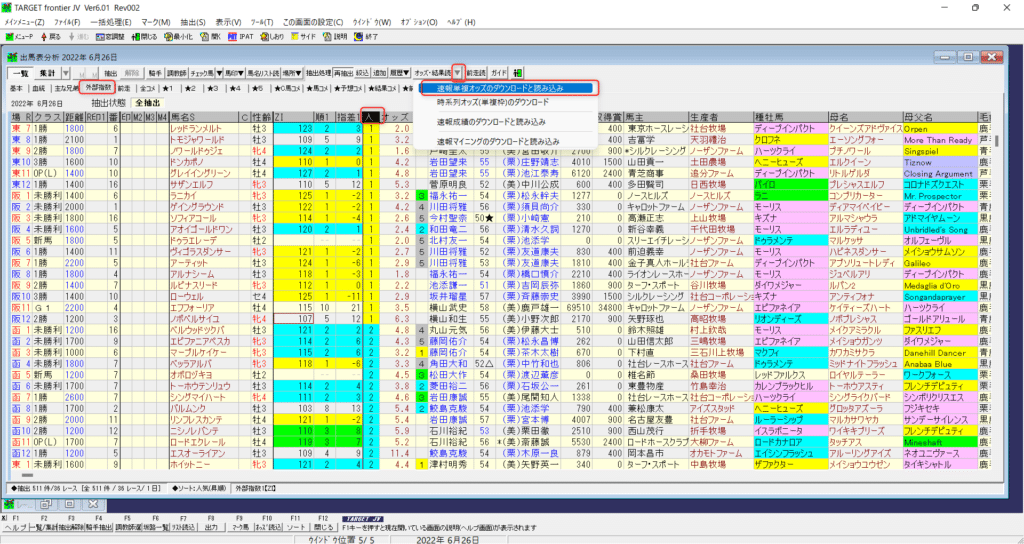This screenshot has height=544, width=1024.
Task: Open the 表示(V) menu
Action: (228, 22)
